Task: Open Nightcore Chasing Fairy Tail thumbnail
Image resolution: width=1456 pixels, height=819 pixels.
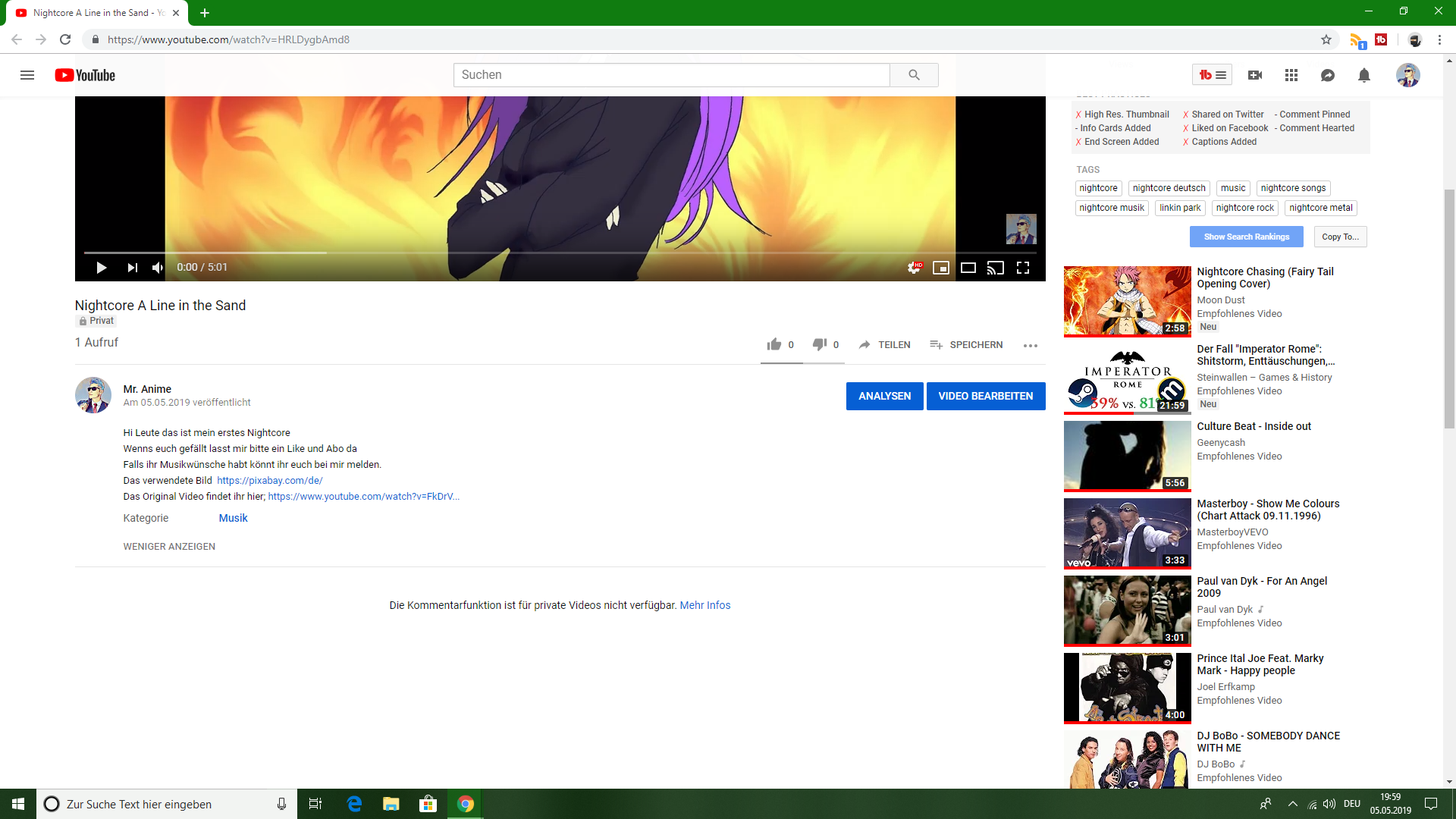Action: click(1127, 301)
